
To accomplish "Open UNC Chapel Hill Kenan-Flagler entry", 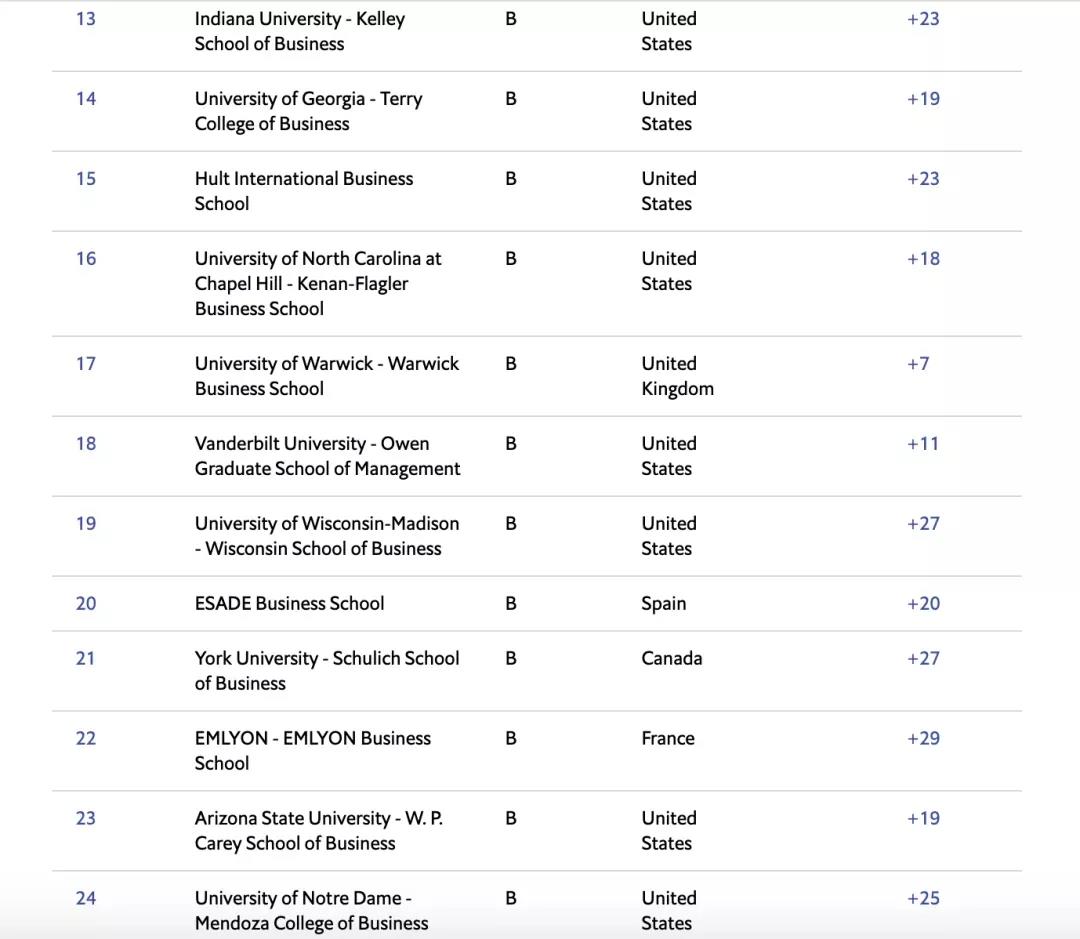I will [317, 283].
